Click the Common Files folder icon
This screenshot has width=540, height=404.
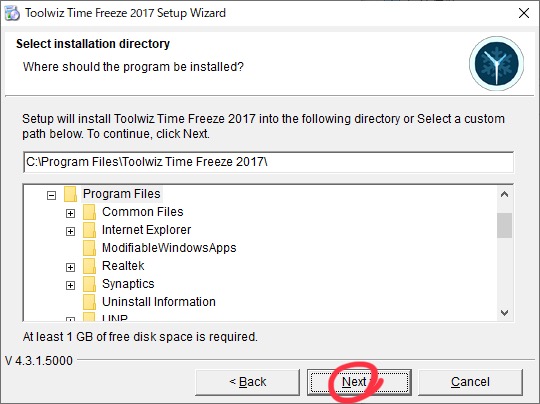click(x=90, y=212)
